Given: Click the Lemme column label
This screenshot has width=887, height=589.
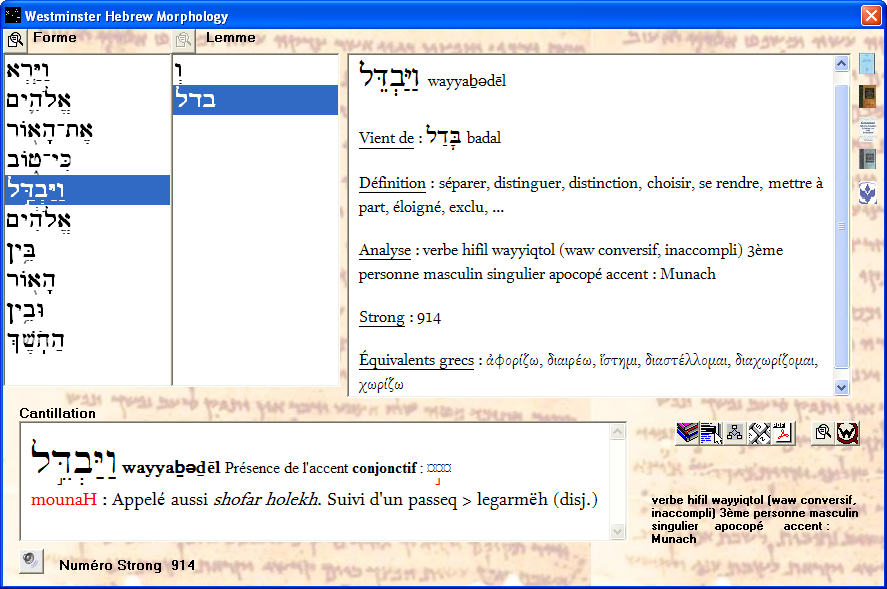Looking at the screenshot, I should (231, 38).
